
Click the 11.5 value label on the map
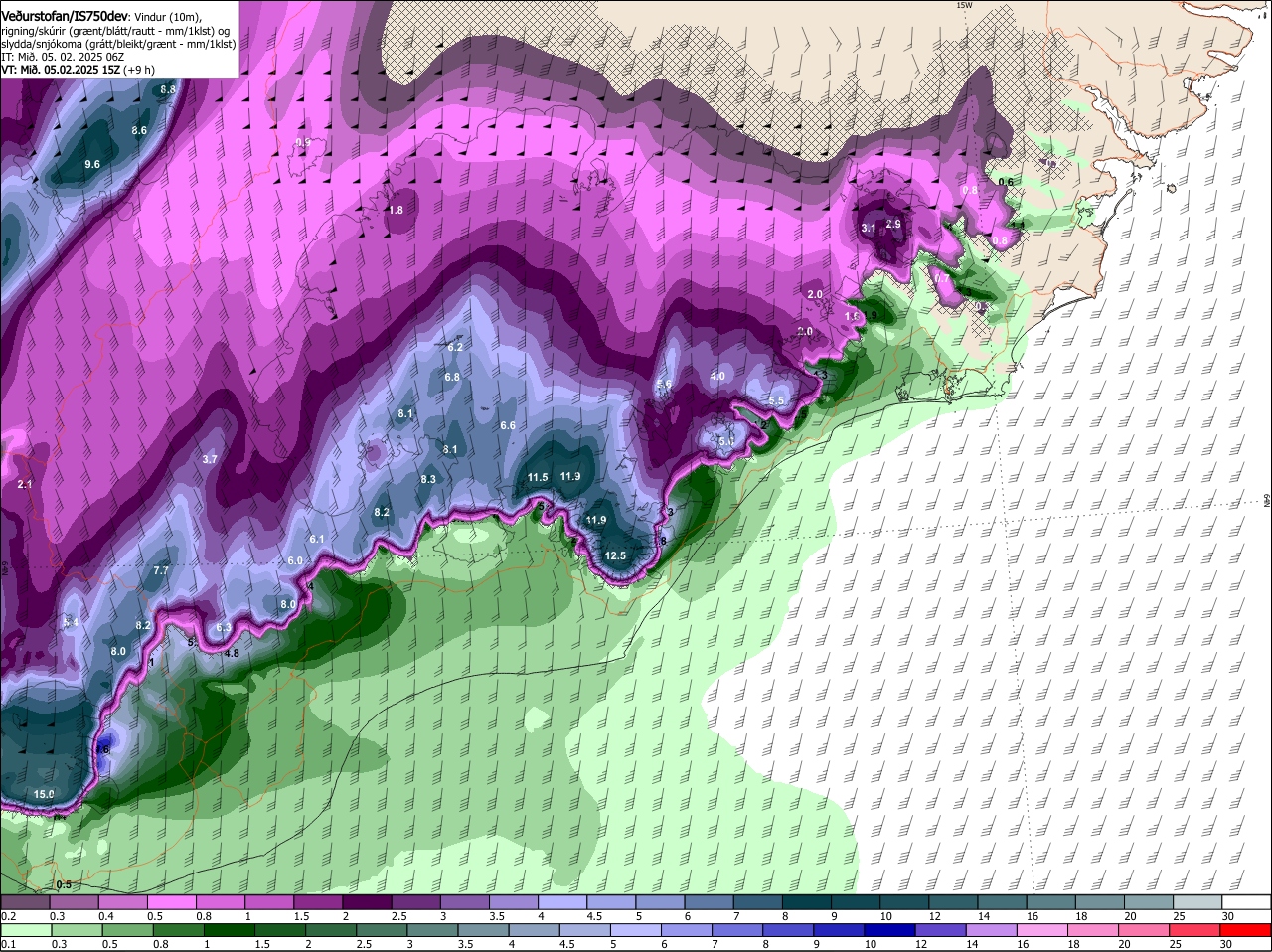[x=538, y=477]
